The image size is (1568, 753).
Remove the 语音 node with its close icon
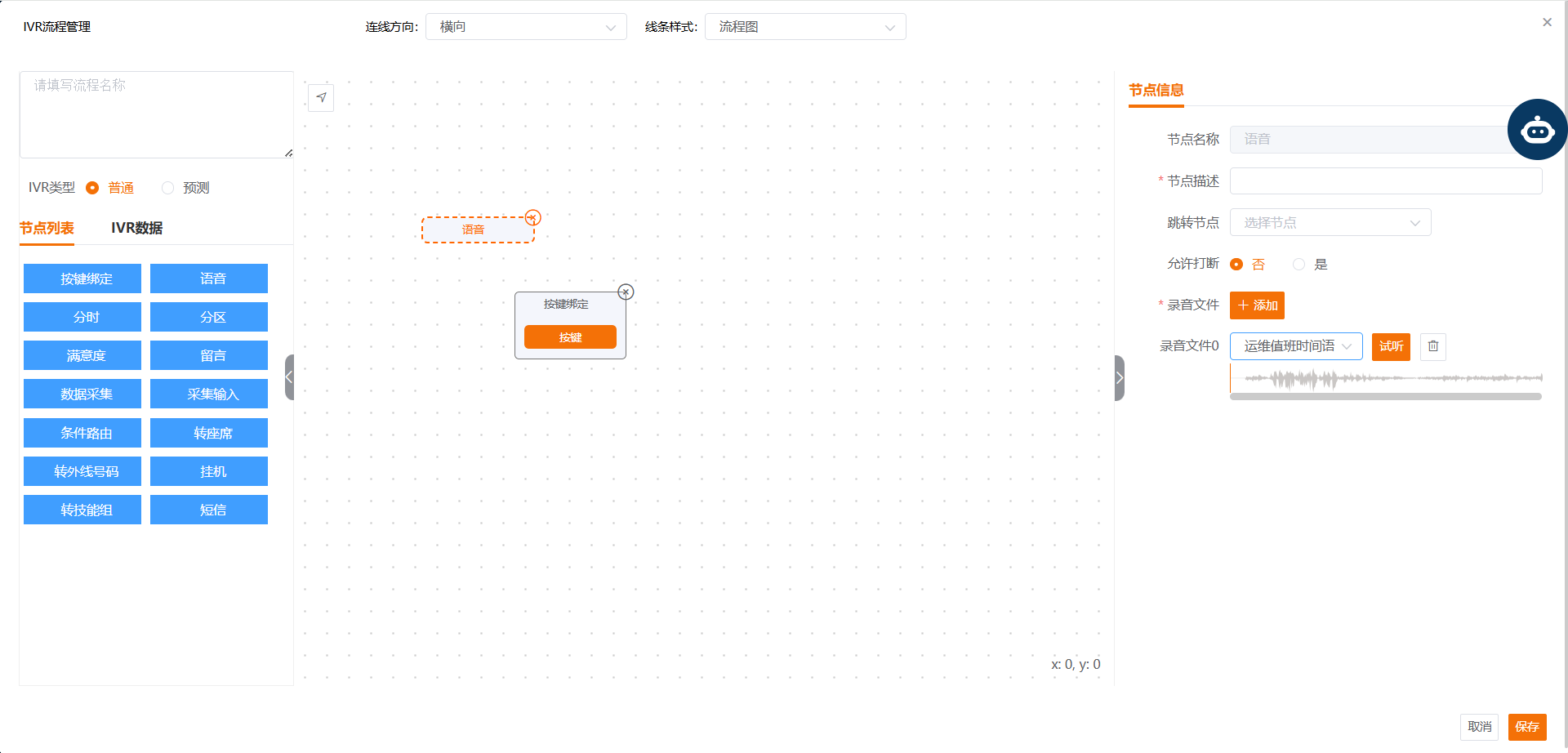tap(533, 217)
